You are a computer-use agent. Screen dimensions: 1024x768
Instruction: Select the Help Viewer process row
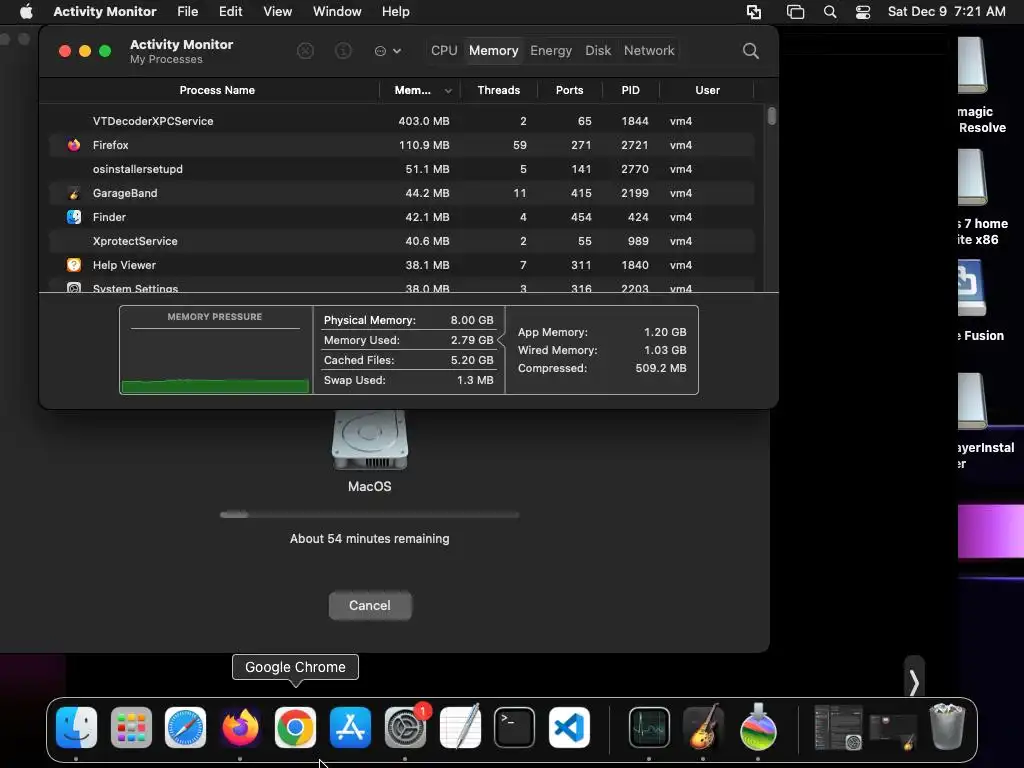tap(402, 265)
